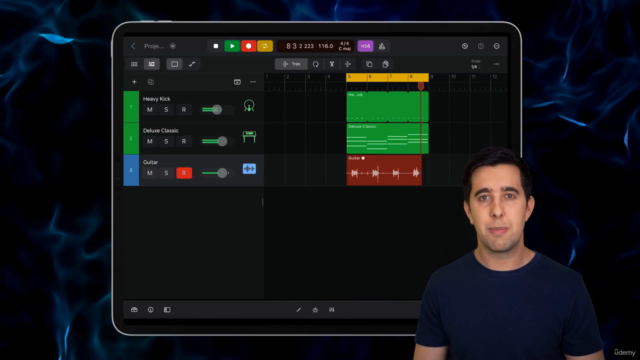Viewport: 640px width, 360px height.
Task: Select the Move tool with arrows
Action: [348, 64]
